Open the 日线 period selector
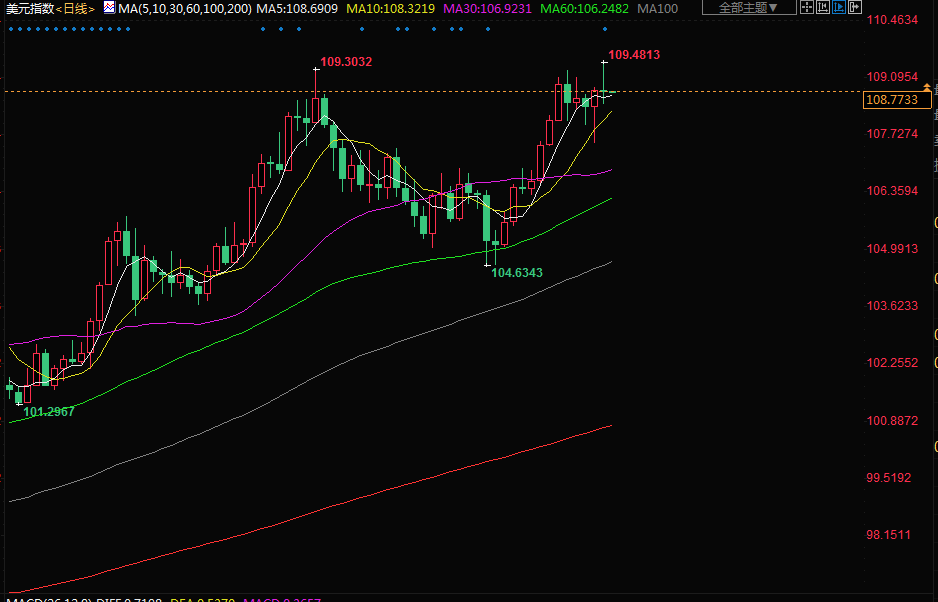 click(x=76, y=9)
